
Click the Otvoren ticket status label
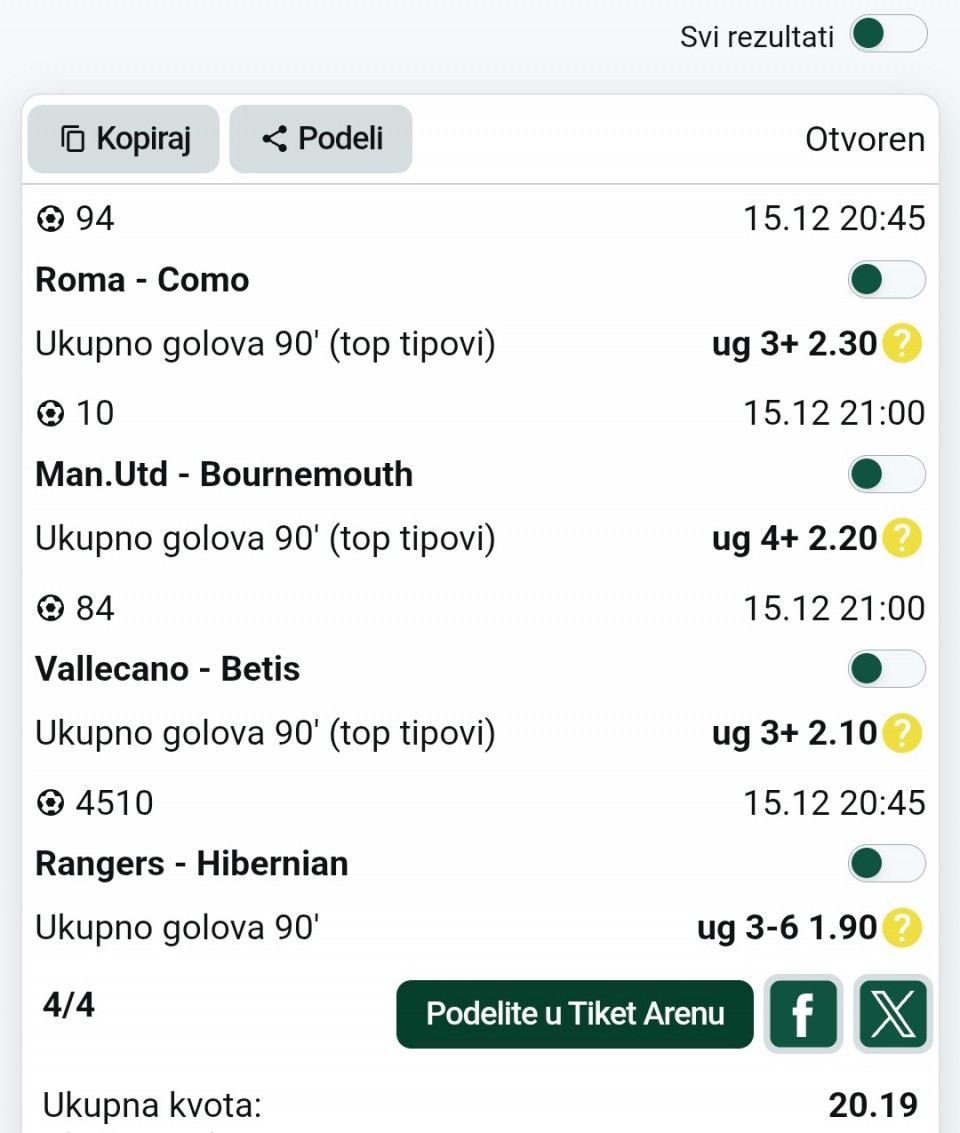pos(865,140)
